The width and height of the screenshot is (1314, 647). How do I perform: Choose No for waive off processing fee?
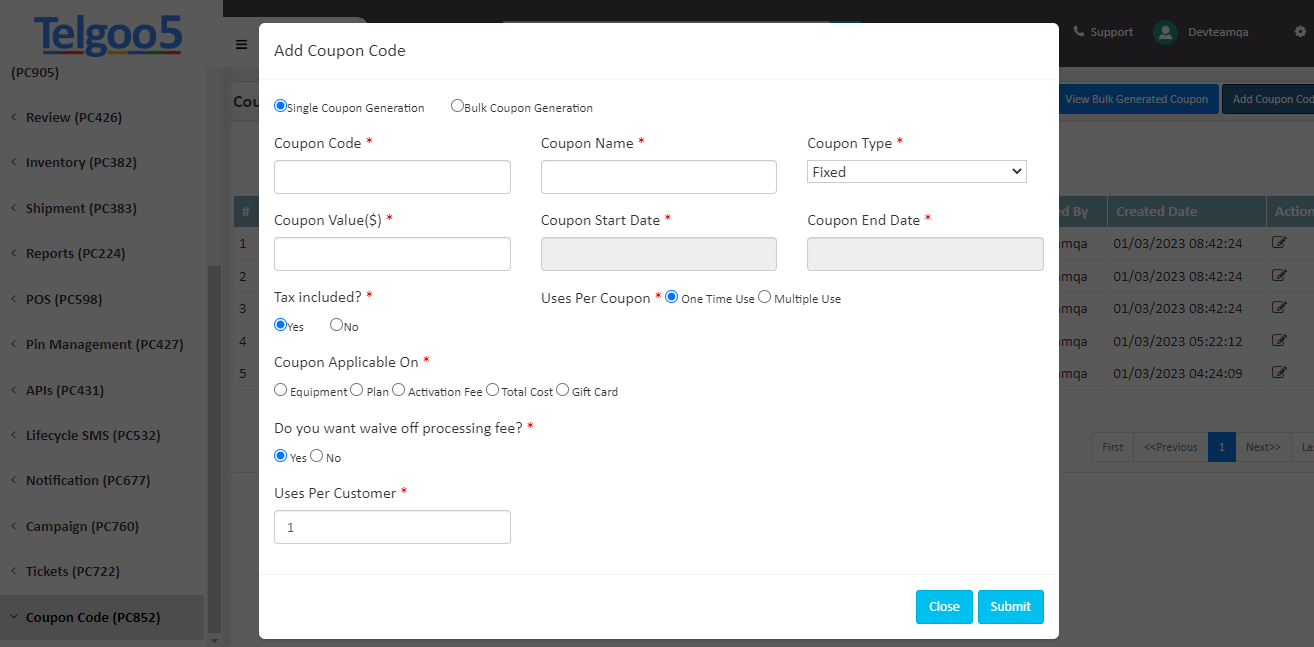pyautogui.click(x=316, y=455)
